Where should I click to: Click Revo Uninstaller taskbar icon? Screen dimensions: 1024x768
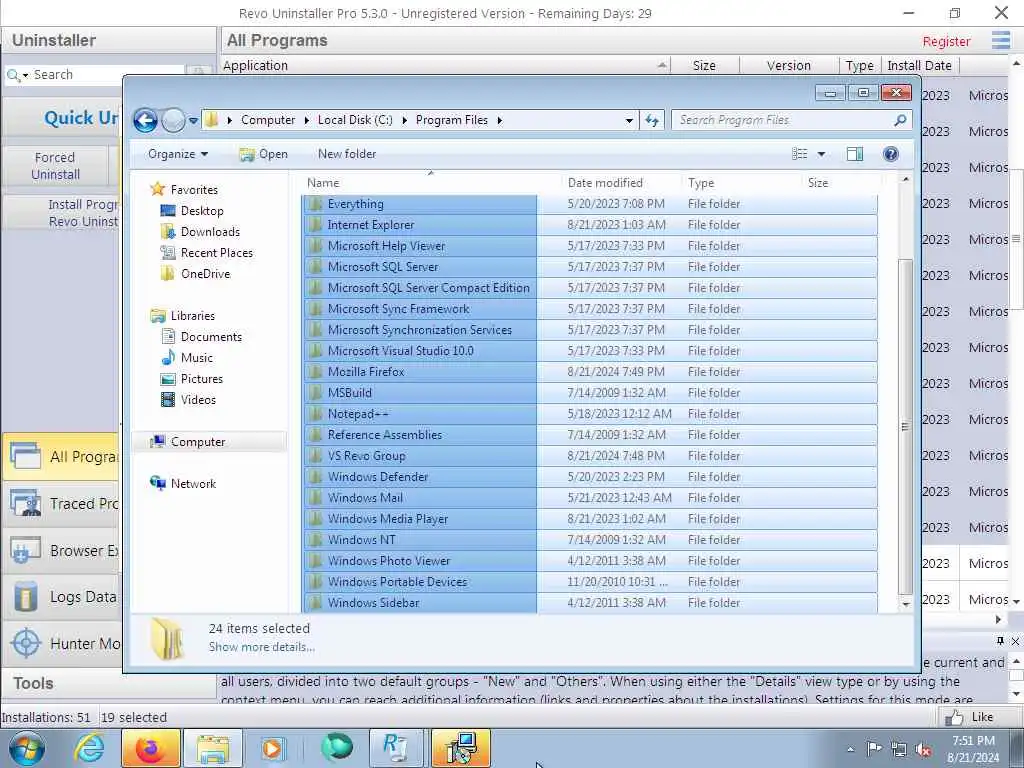394,748
